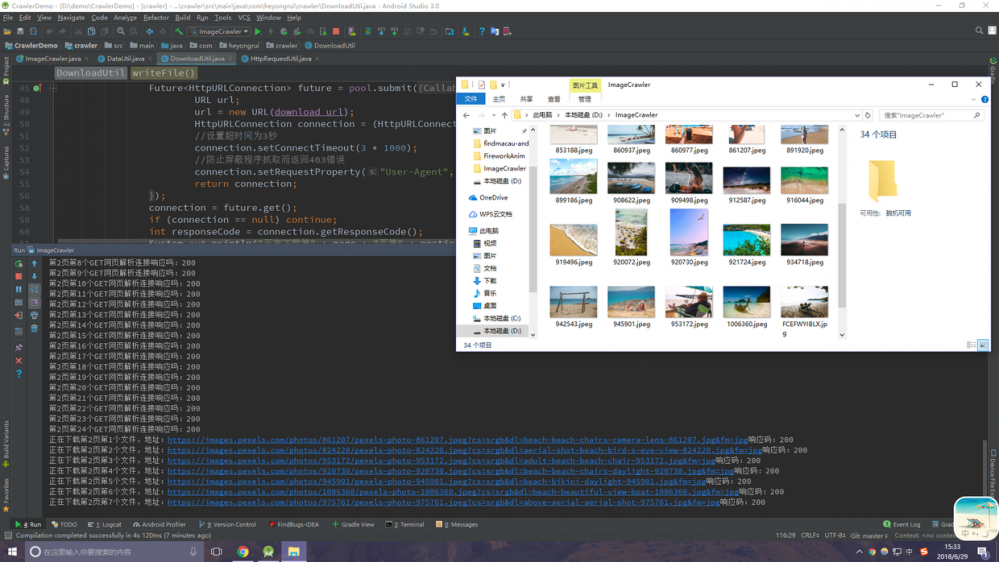Clear all console output with trash icon

tap(34, 328)
